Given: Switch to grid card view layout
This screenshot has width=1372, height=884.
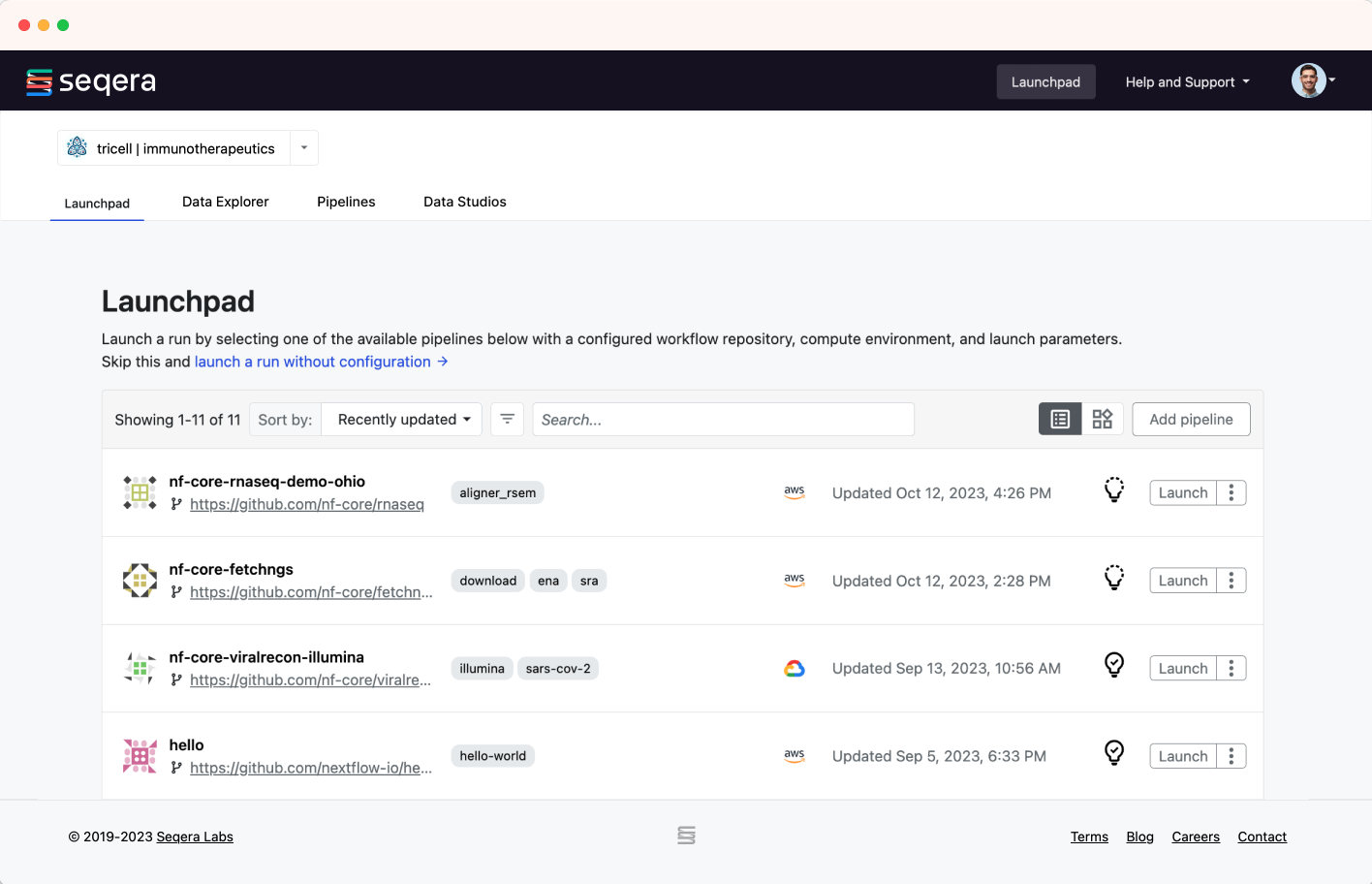Looking at the screenshot, I should tap(1103, 420).
